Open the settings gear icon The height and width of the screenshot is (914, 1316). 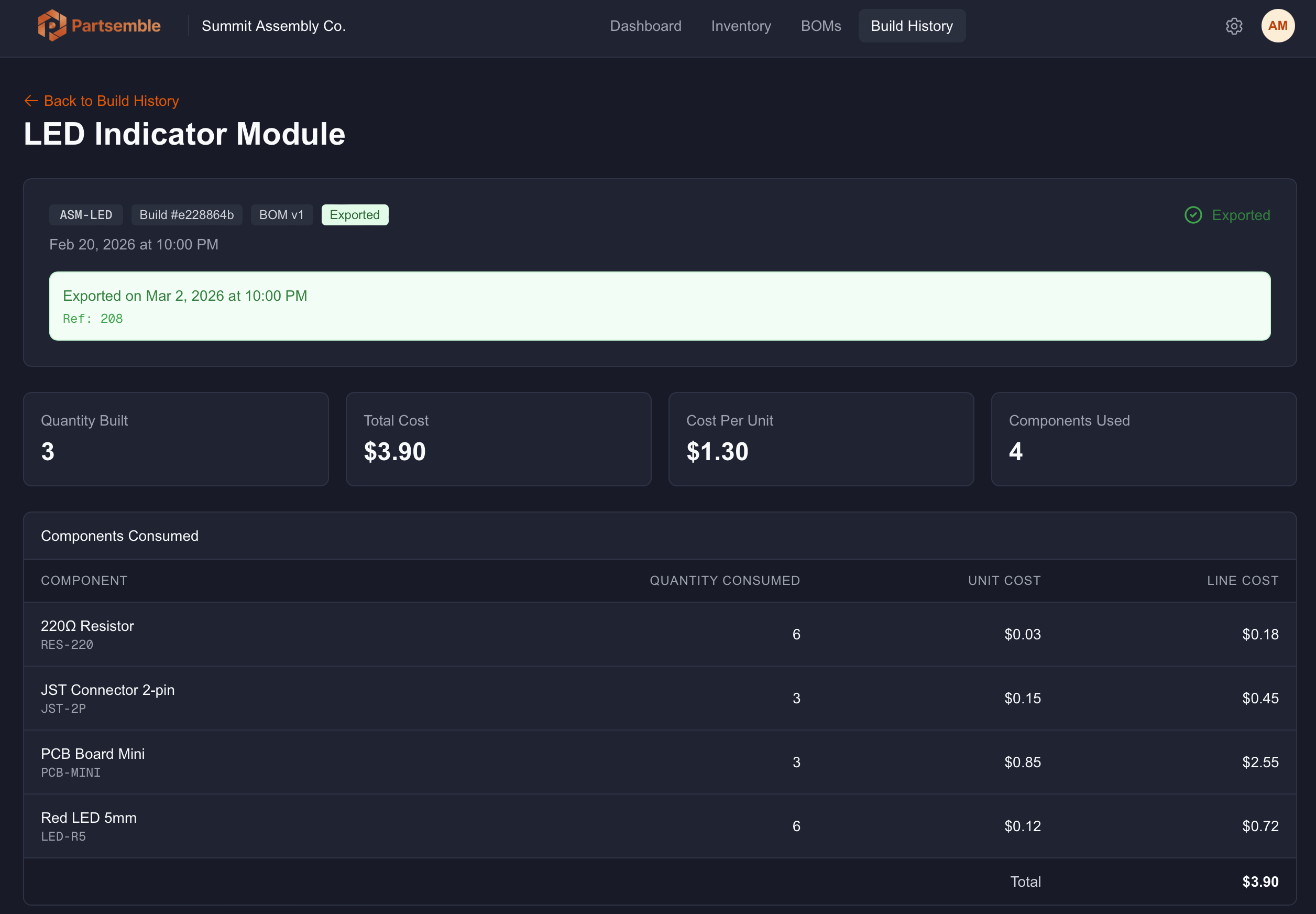tap(1234, 26)
